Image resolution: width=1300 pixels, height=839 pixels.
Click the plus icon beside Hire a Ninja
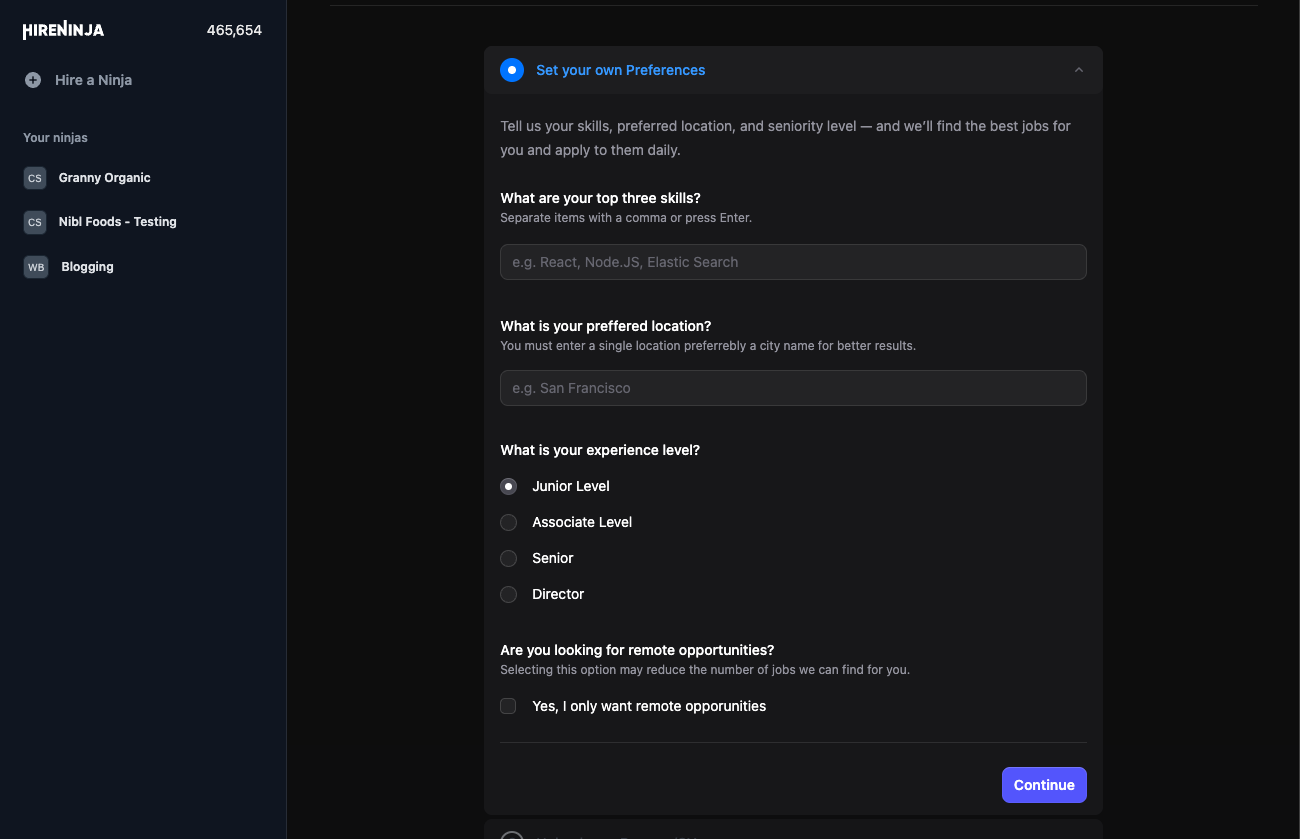(33, 80)
